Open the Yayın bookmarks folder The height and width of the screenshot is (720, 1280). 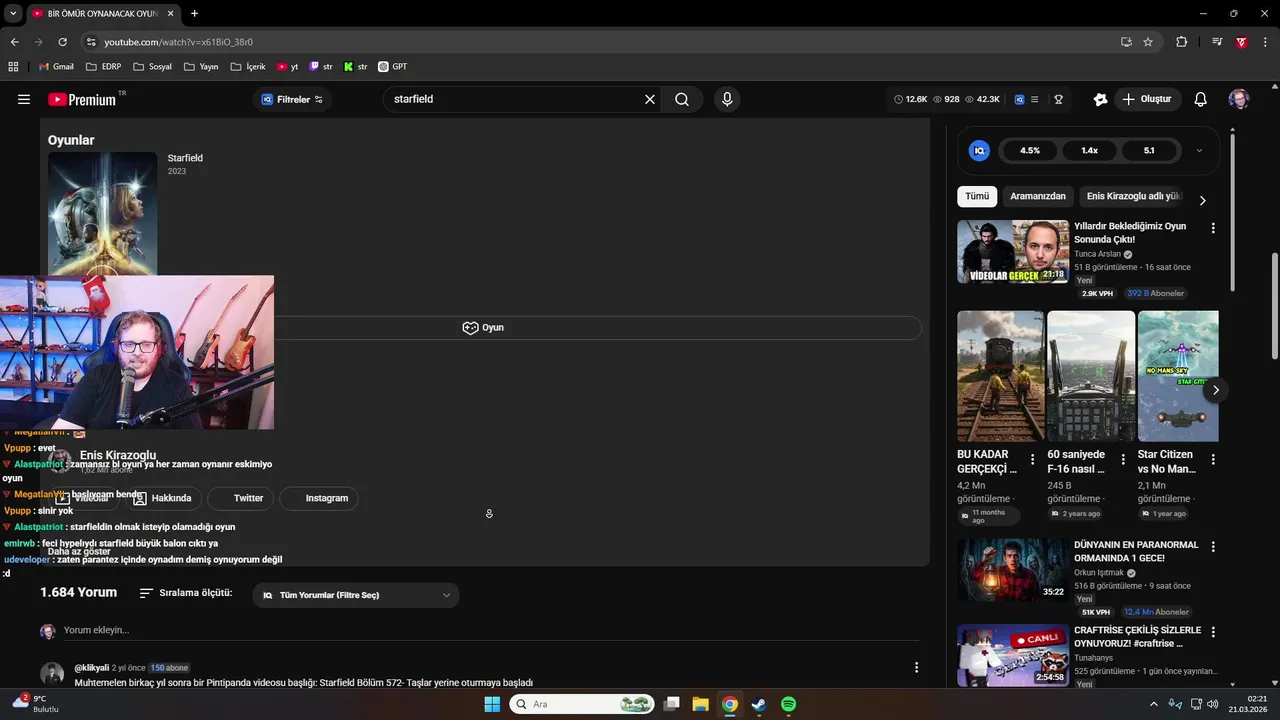201,67
